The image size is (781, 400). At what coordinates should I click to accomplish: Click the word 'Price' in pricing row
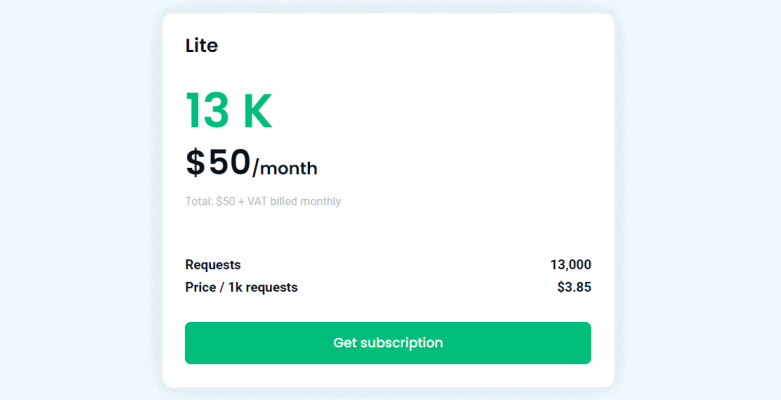(201, 287)
